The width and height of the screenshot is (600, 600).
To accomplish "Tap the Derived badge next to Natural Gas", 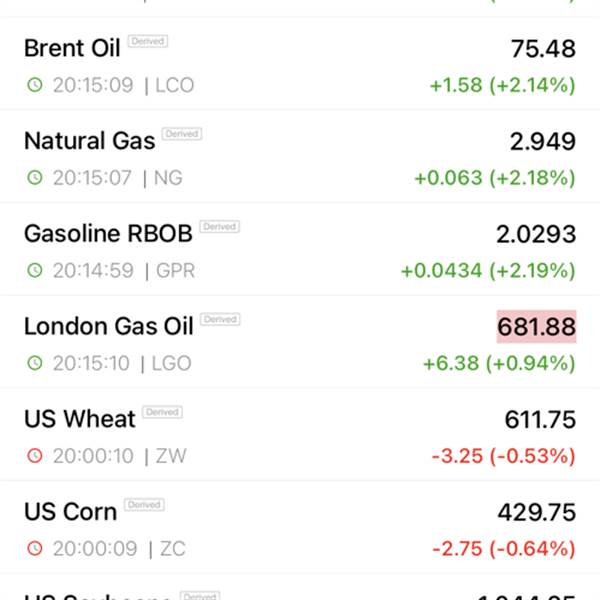I will point(182,134).
